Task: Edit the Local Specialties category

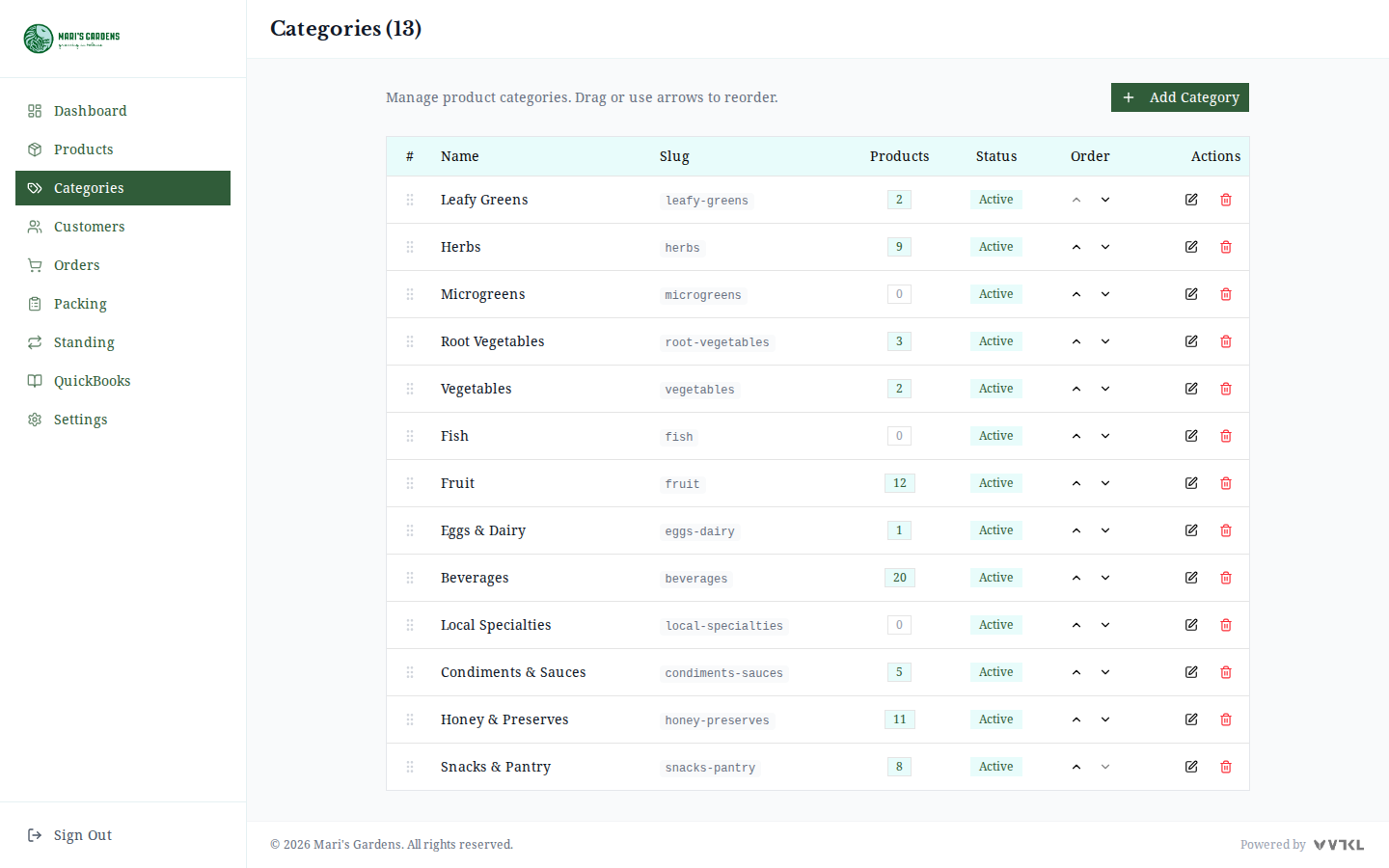Action: click(1191, 625)
